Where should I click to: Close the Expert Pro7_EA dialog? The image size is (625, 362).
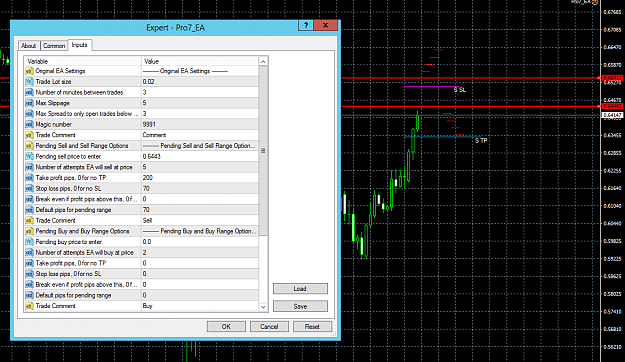[326, 26]
